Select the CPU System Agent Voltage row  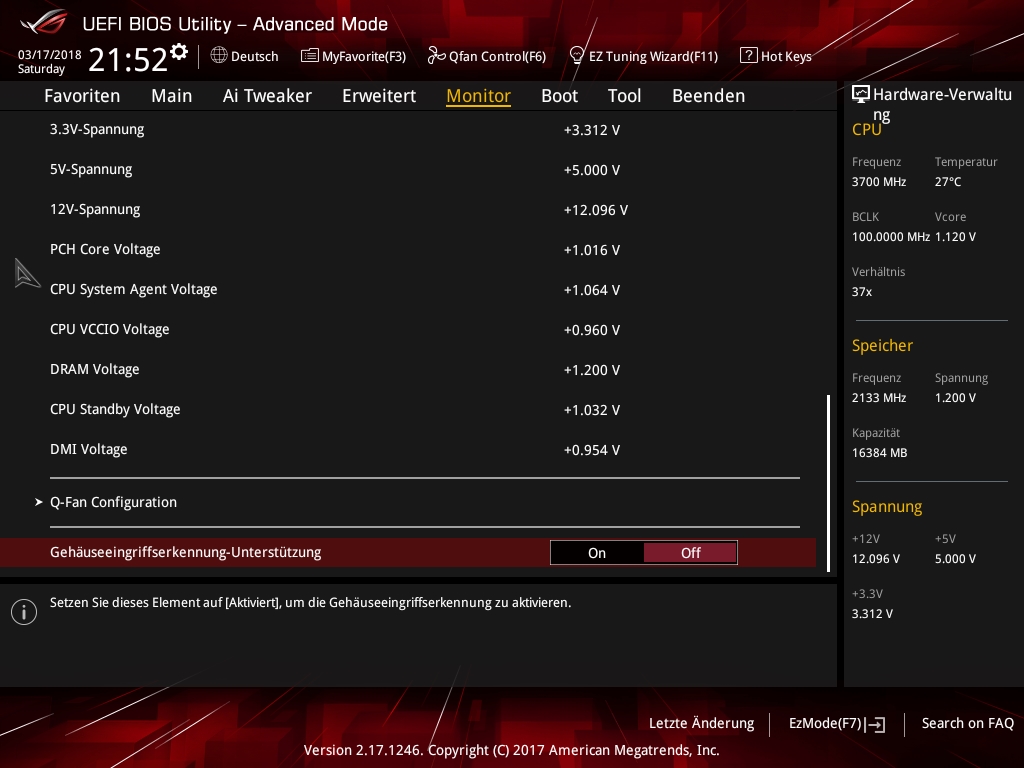tap(408, 289)
